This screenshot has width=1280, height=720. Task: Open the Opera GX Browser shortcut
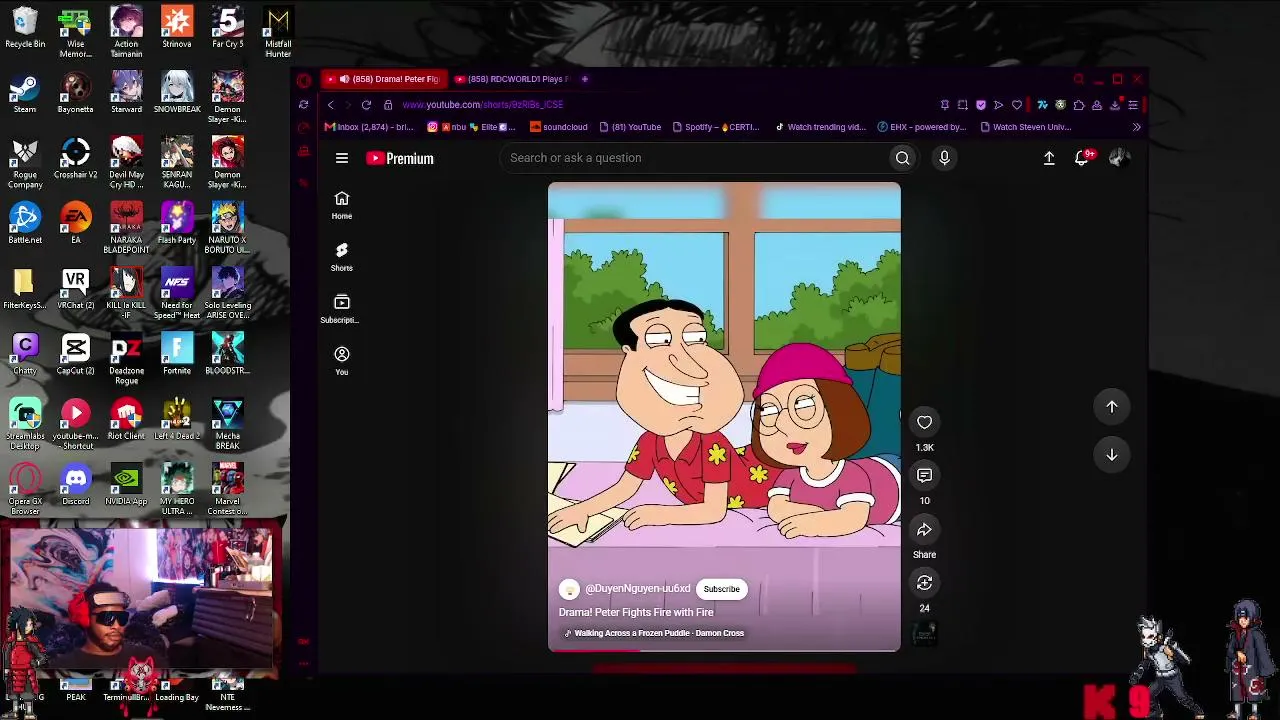[x=25, y=489]
